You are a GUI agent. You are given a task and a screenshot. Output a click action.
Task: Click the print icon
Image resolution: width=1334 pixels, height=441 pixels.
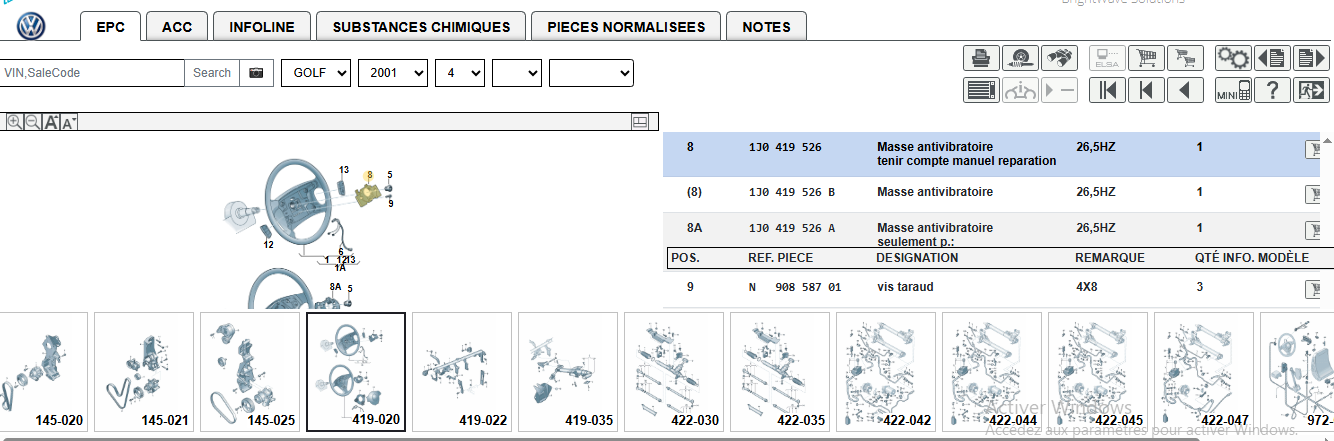[x=982, y=58]
